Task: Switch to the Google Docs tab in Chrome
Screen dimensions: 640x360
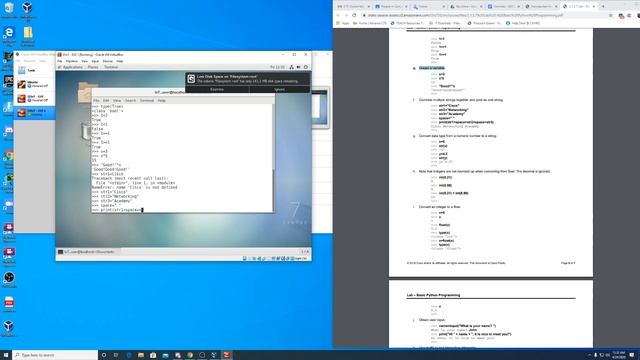Action: (x=504, y=7)
